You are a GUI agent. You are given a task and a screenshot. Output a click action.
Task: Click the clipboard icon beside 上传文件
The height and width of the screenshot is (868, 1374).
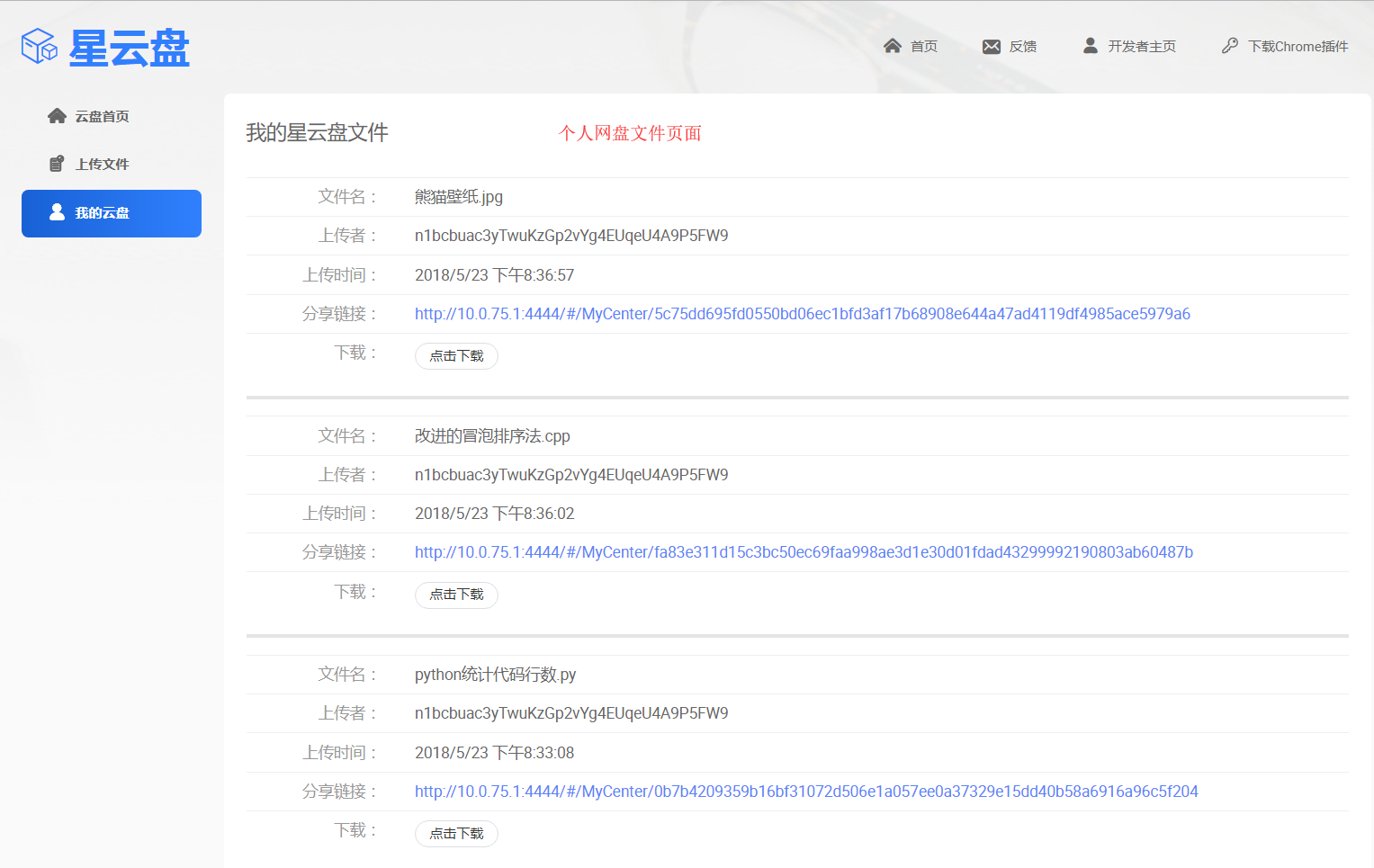tap(57, 164)
